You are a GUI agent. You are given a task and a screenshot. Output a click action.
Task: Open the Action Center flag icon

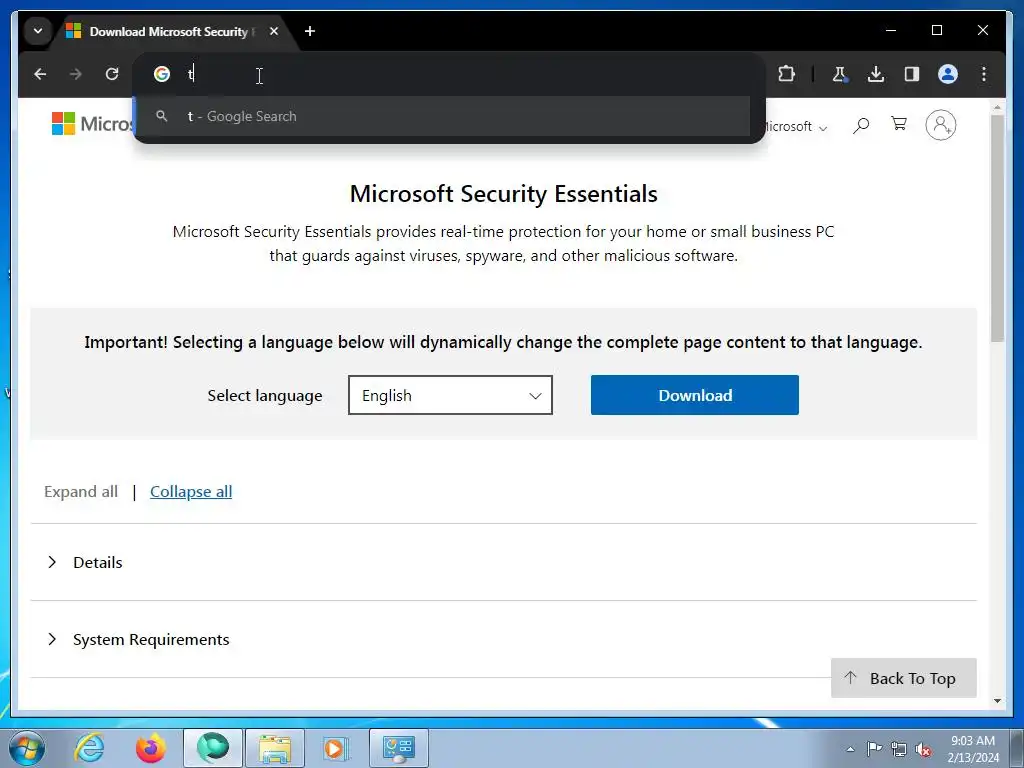tap(874, 748)
